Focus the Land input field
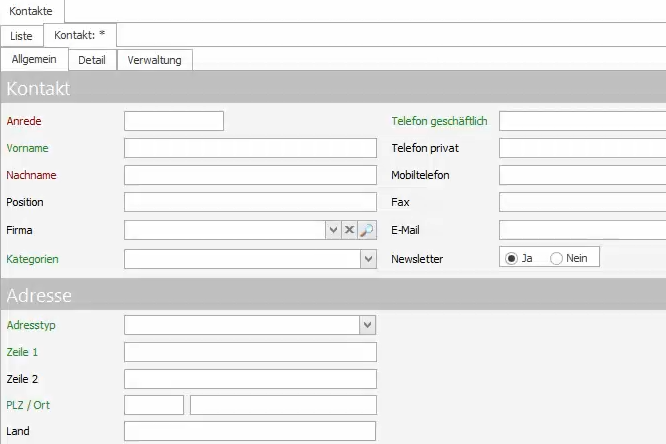This screenshot has width=666, height=444. pos(250,431)
